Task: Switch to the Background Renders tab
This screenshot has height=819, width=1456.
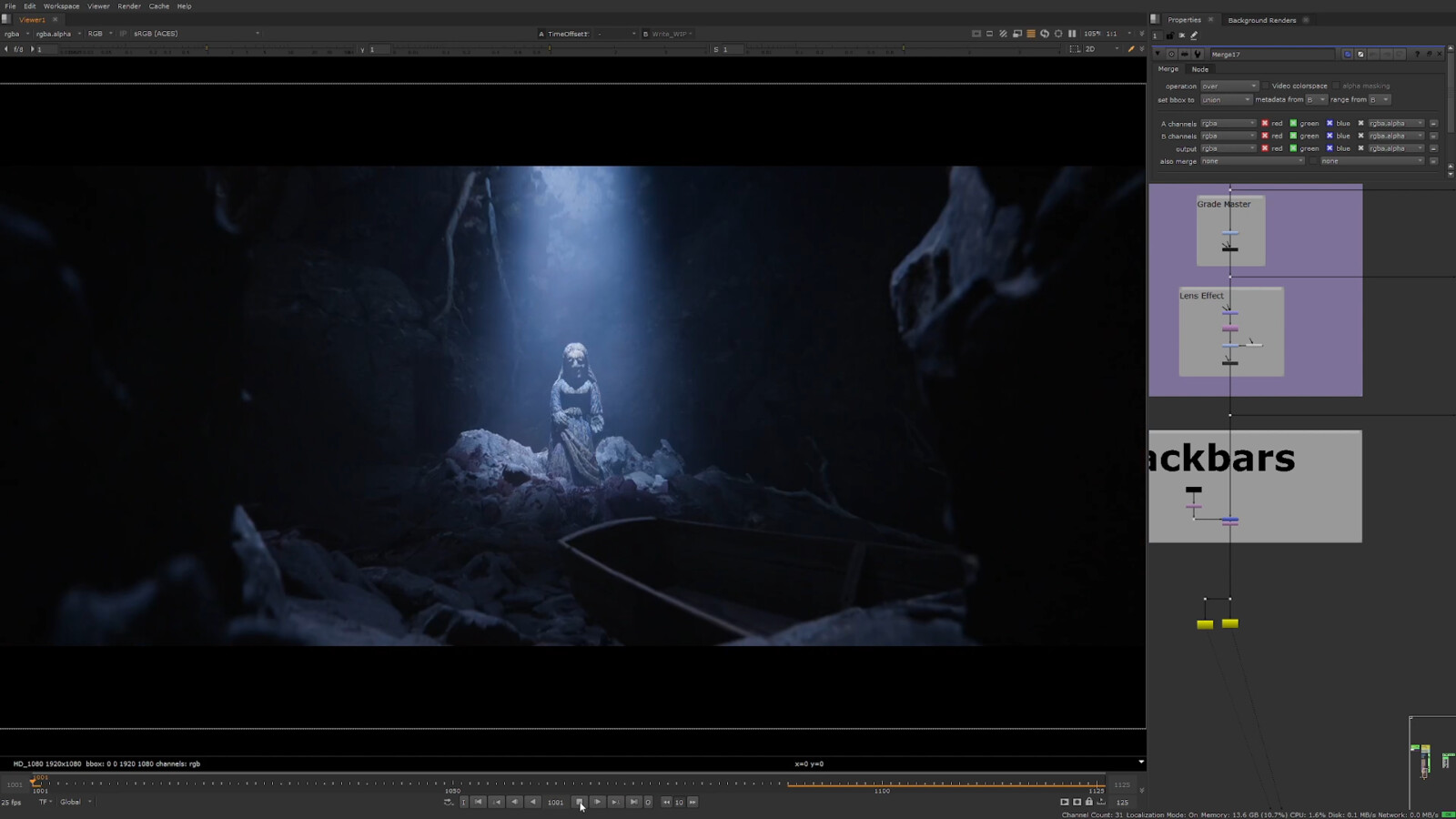Action: (1261, 20)
